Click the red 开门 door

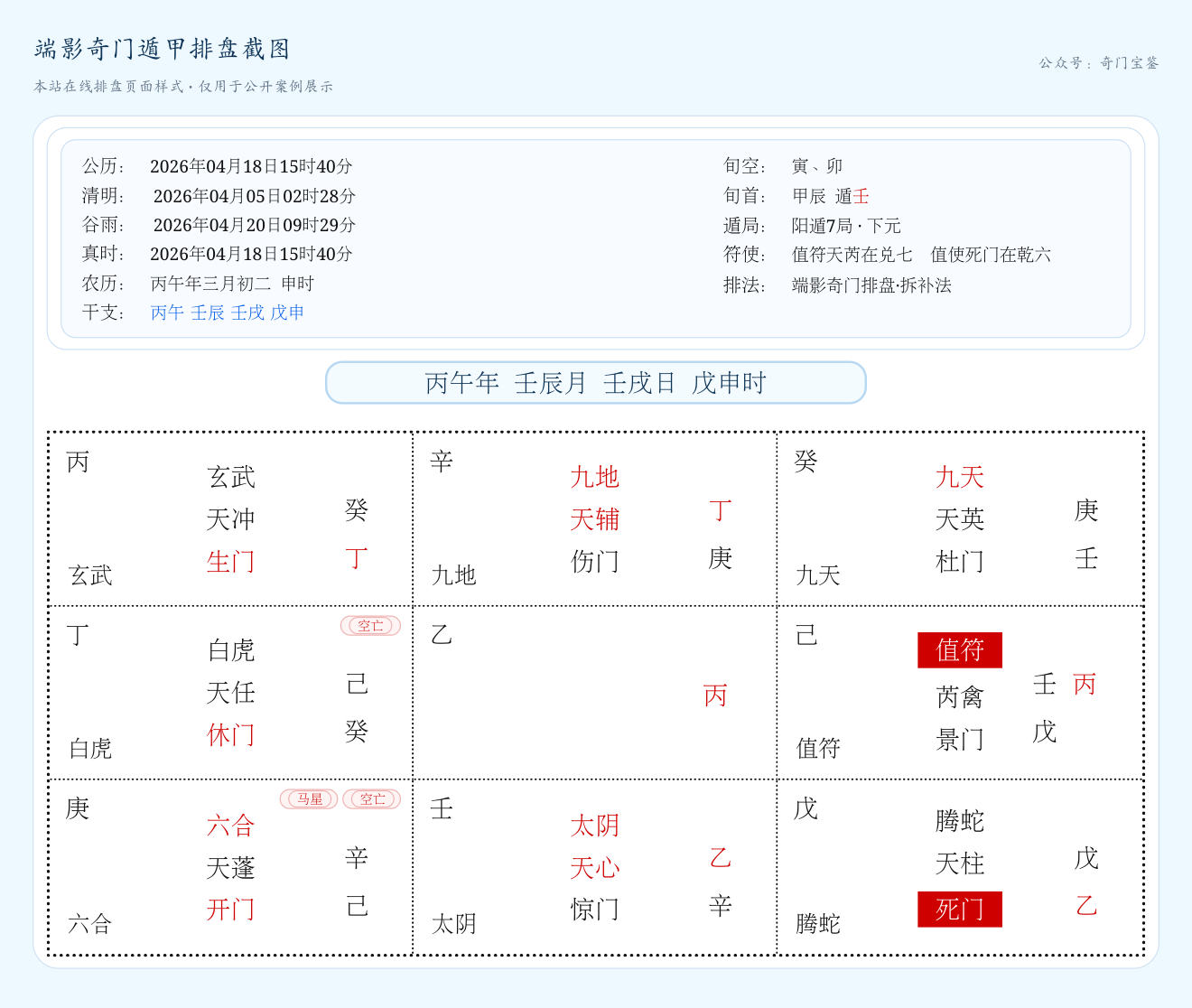point(231,910)
